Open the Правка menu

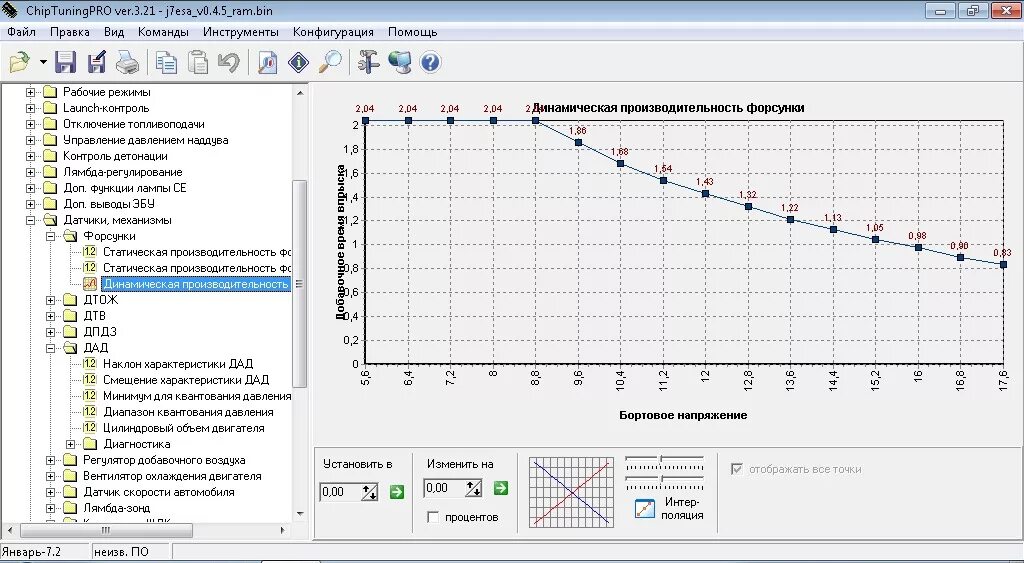[x=70, y=32]
